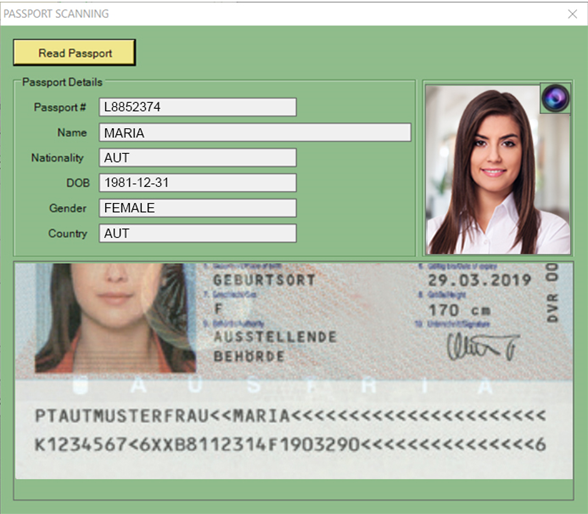Click the second MRZ line K1234567
Viewport: 588px width, 514px height.
tap(290, 445)
